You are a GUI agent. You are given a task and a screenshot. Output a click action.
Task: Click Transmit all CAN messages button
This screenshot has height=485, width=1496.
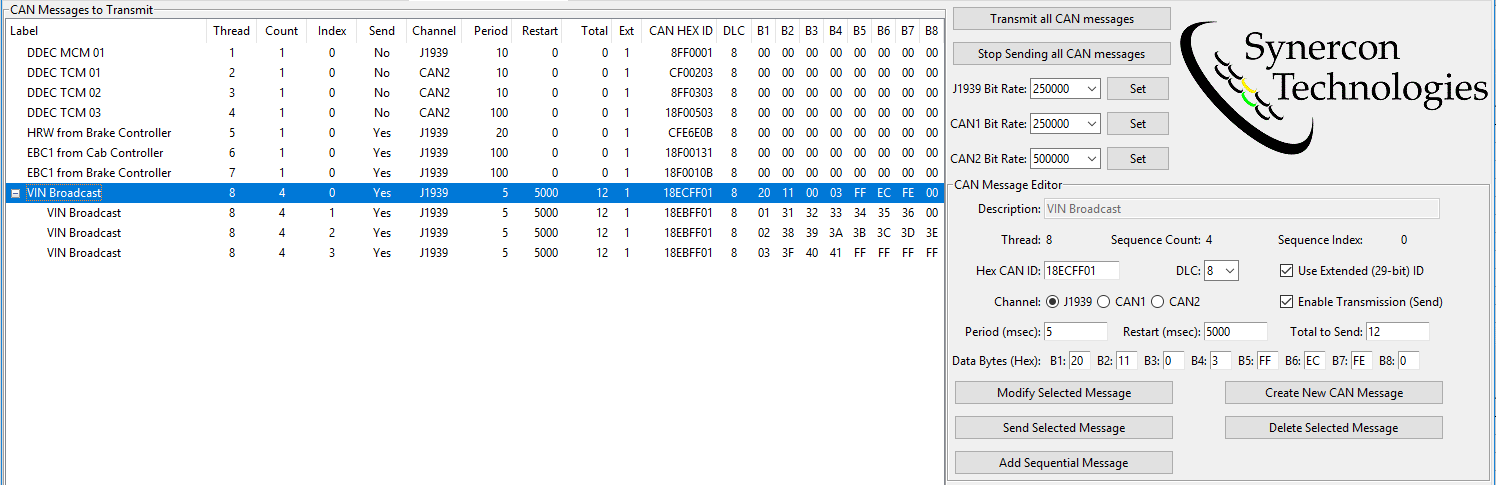(x=1061, y=19)
